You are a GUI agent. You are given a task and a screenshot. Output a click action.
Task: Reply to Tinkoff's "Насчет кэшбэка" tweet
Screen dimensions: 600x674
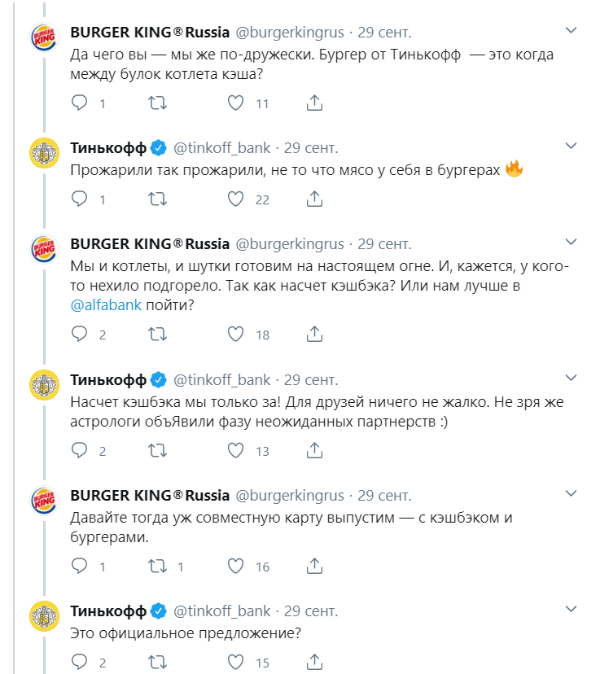coord(81,451)
